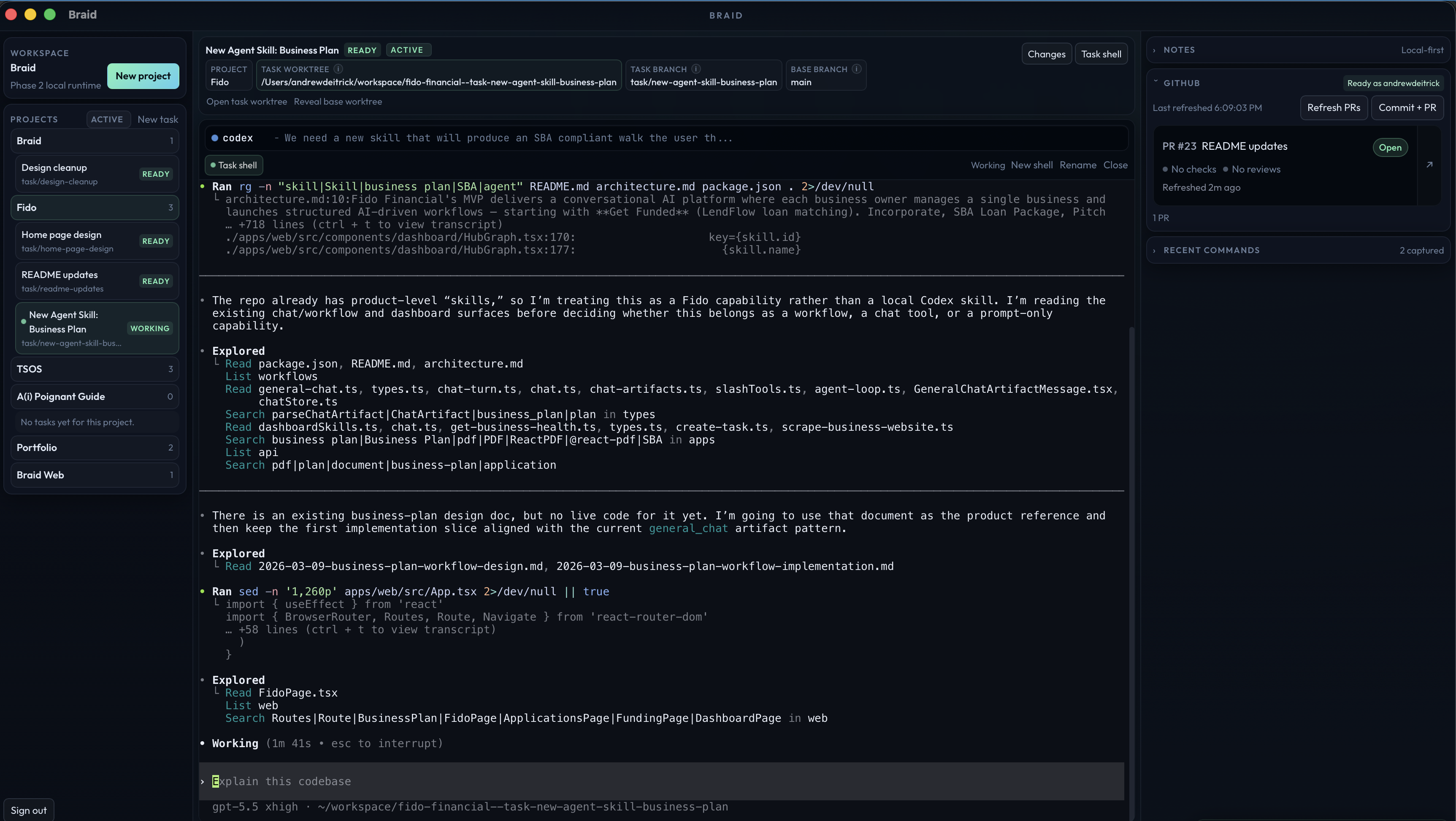The image size is (1456, 821).
Task: Click the READY badge in task header
Action: point(362,50)
